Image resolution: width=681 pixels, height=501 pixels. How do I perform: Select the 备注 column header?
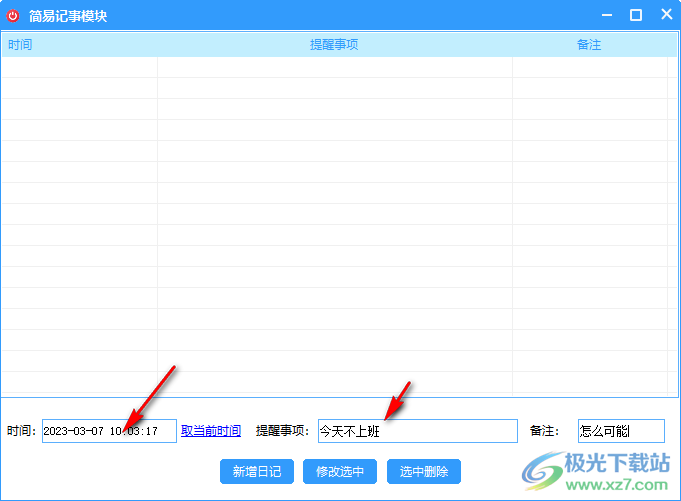[589, 45]
